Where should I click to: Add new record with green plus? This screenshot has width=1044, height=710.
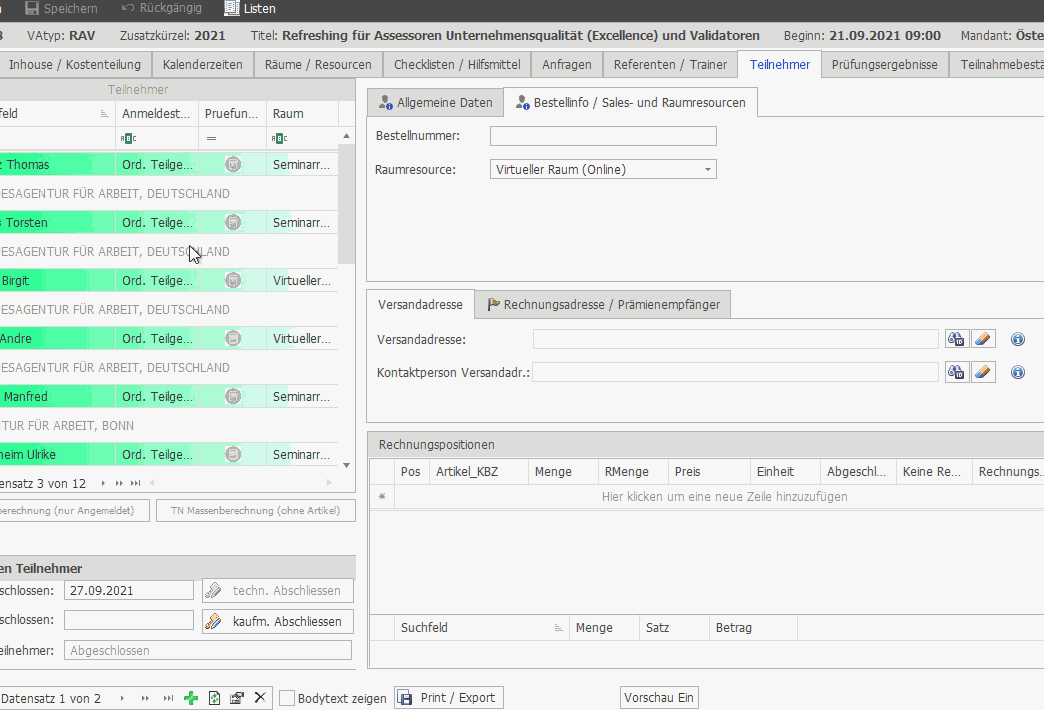191,698
